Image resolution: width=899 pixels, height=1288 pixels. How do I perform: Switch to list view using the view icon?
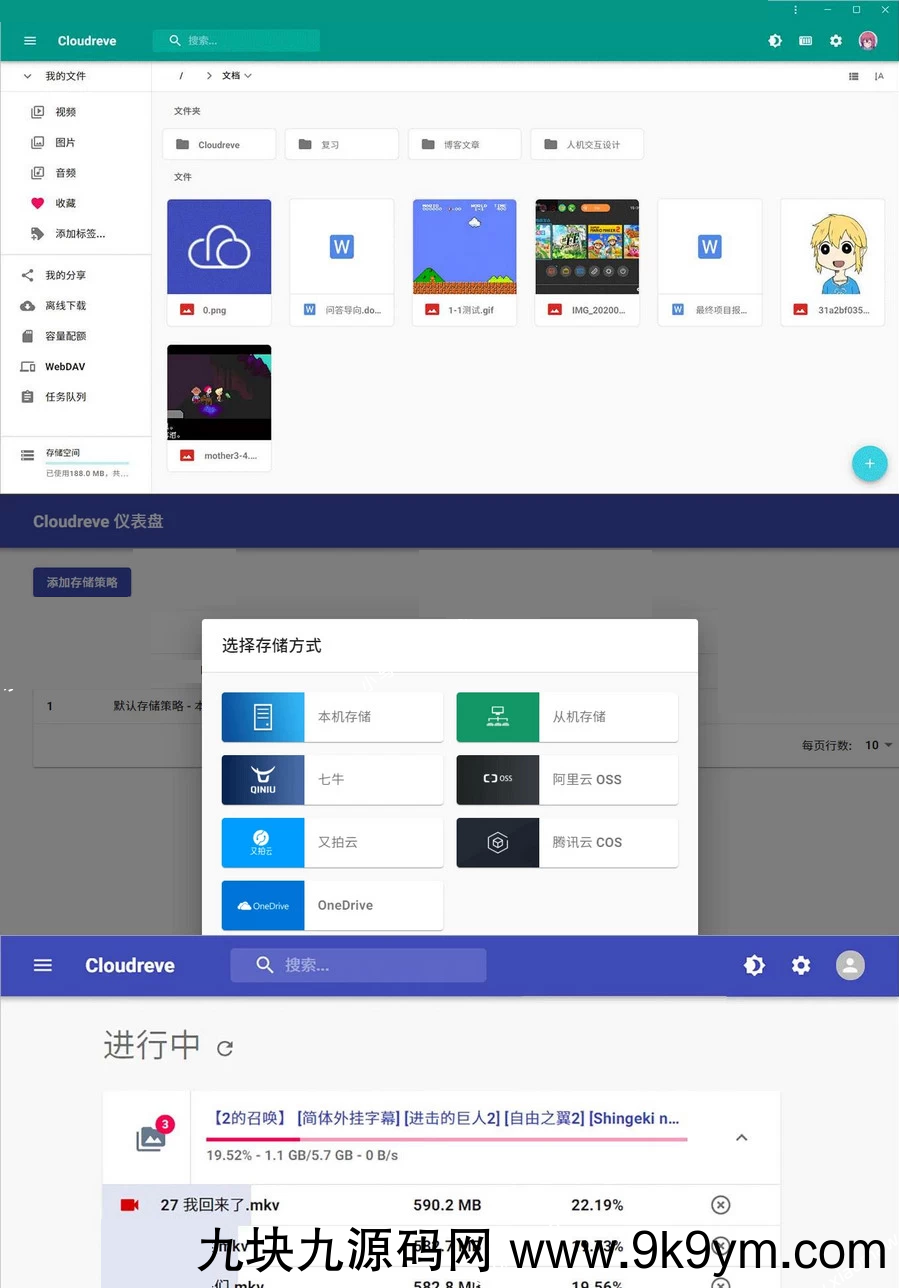pyautogui.click(x=853, y=76)
